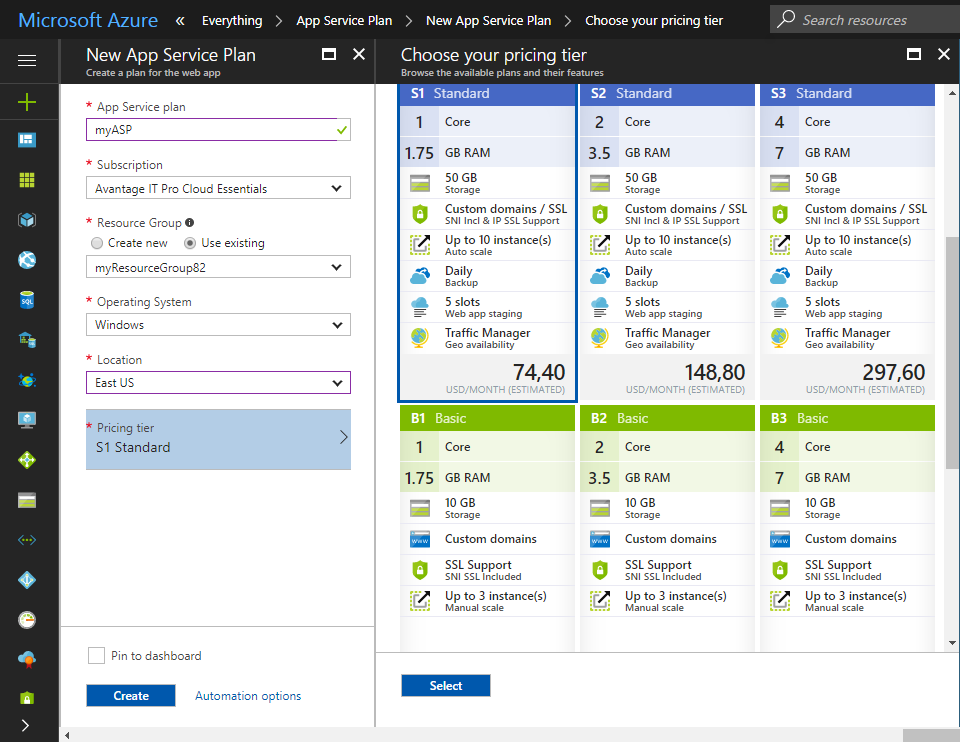
Task: Click B1 Custom domains www icon
Action: pos(420,539)
